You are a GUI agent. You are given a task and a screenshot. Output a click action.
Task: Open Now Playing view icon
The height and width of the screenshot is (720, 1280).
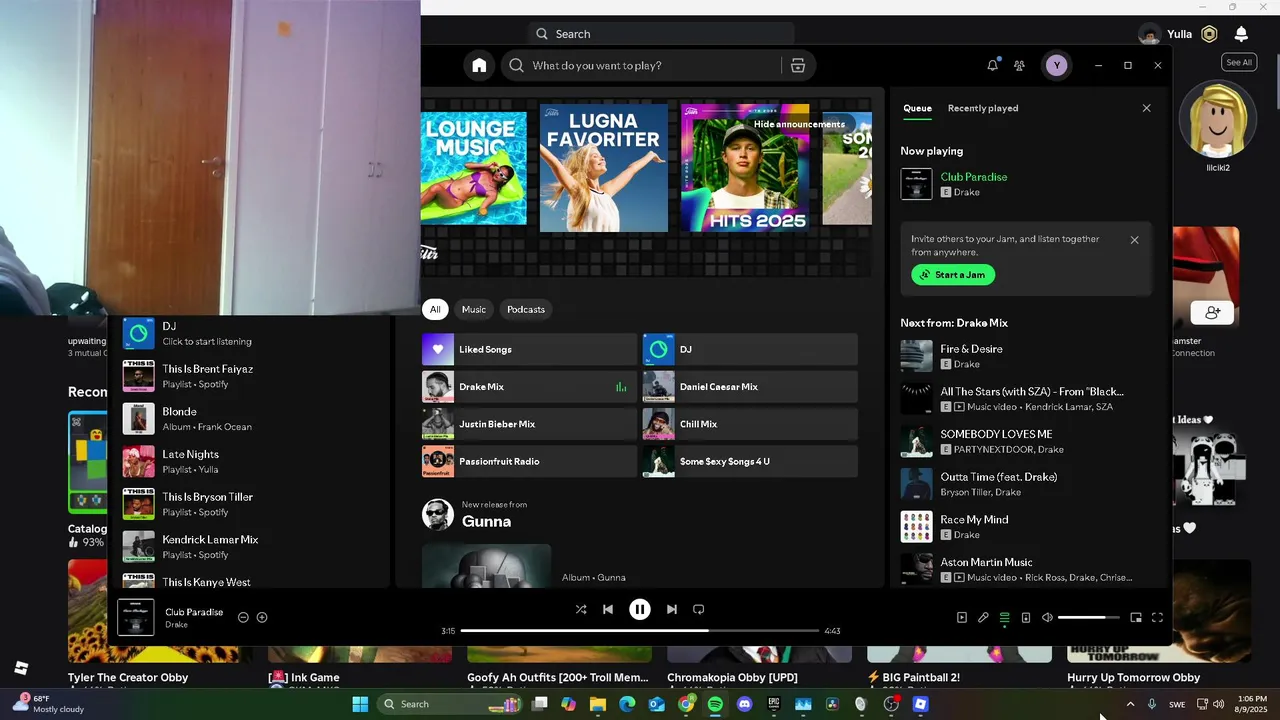(962, 618)
